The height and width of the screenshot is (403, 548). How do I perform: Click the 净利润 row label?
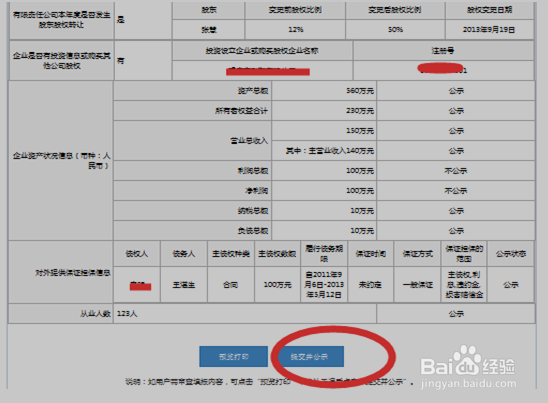pos(257,190)
